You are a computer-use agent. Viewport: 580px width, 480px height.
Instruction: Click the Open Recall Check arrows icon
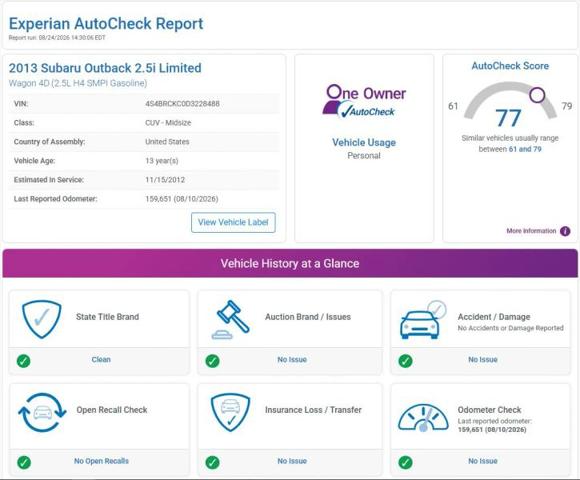point(42,412)
